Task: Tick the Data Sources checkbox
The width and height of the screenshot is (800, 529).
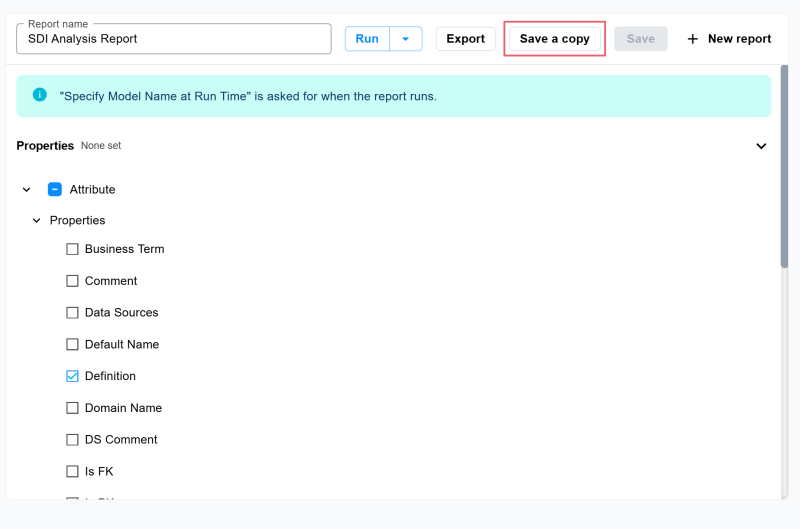Action: point(72,313)
